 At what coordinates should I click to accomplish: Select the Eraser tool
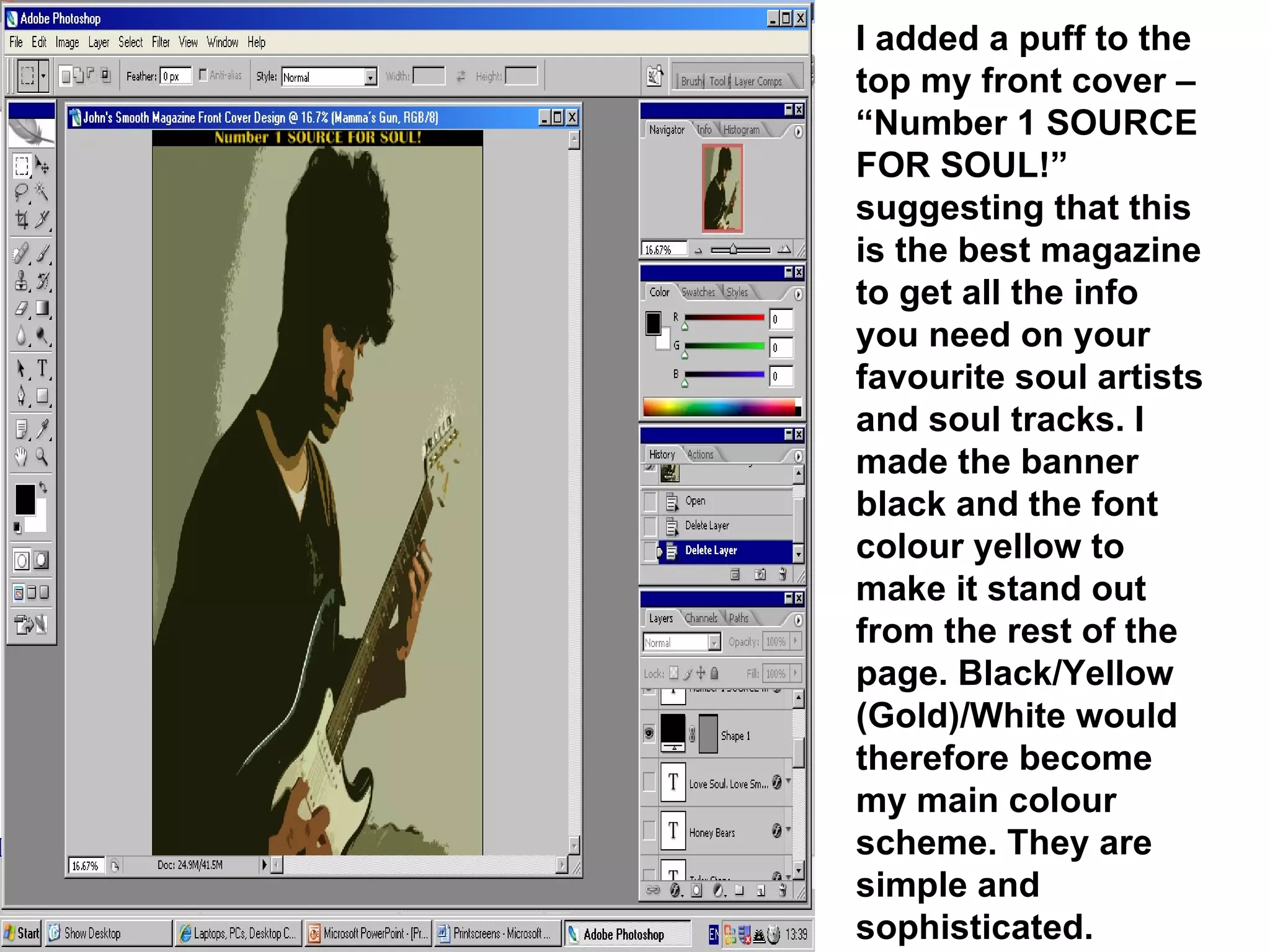pyautogui.click(x=22, y=308)
